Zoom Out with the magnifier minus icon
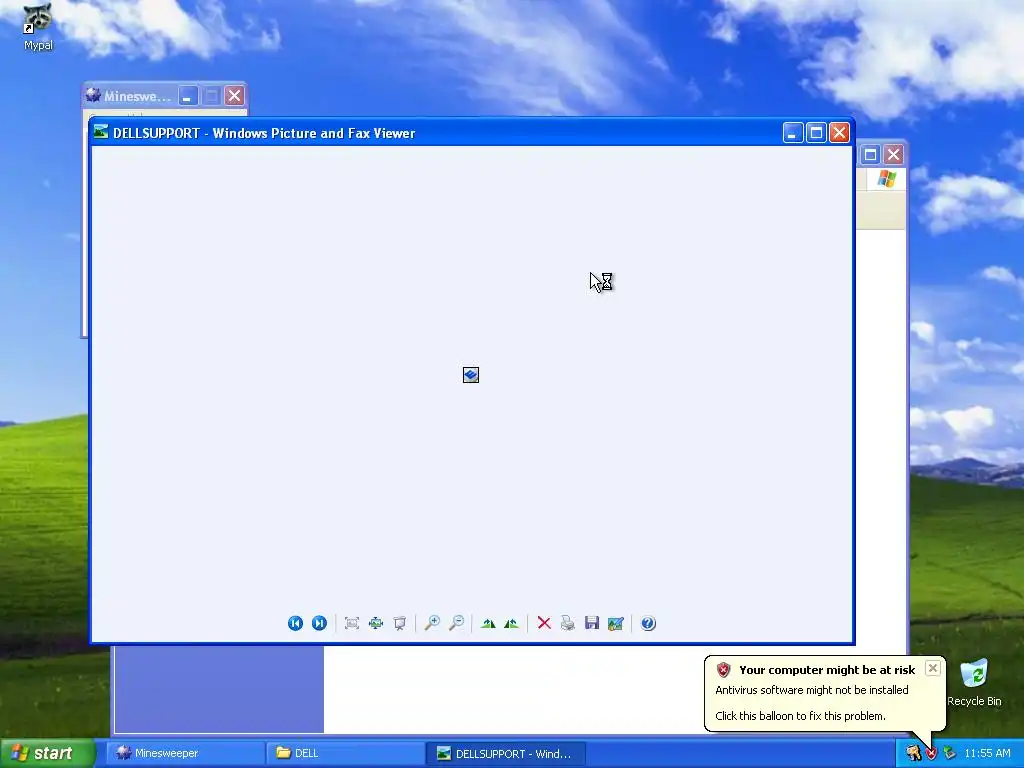 tap(456, 623)
